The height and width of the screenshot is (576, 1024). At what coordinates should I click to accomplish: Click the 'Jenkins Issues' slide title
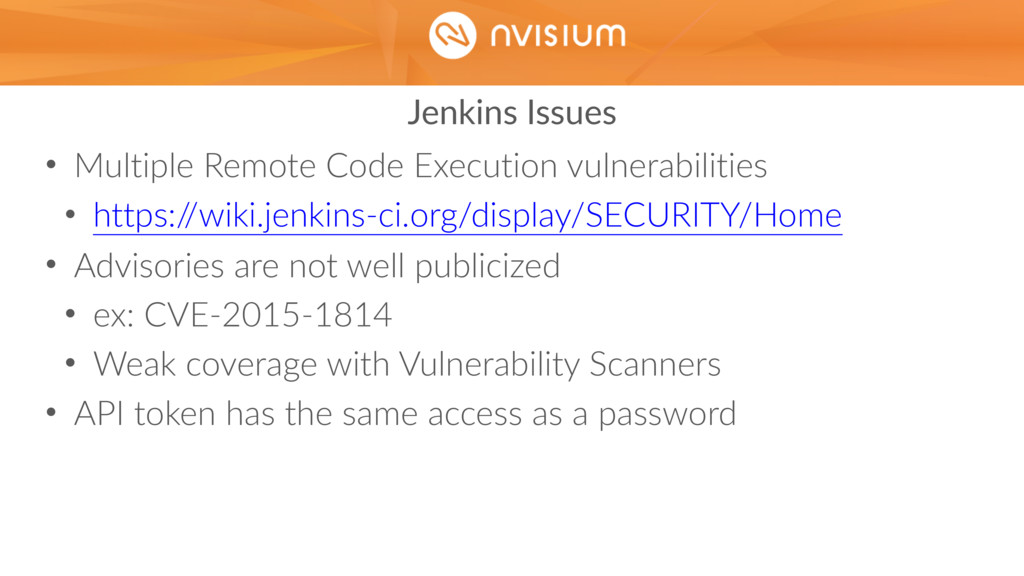[x=512, y=112]
